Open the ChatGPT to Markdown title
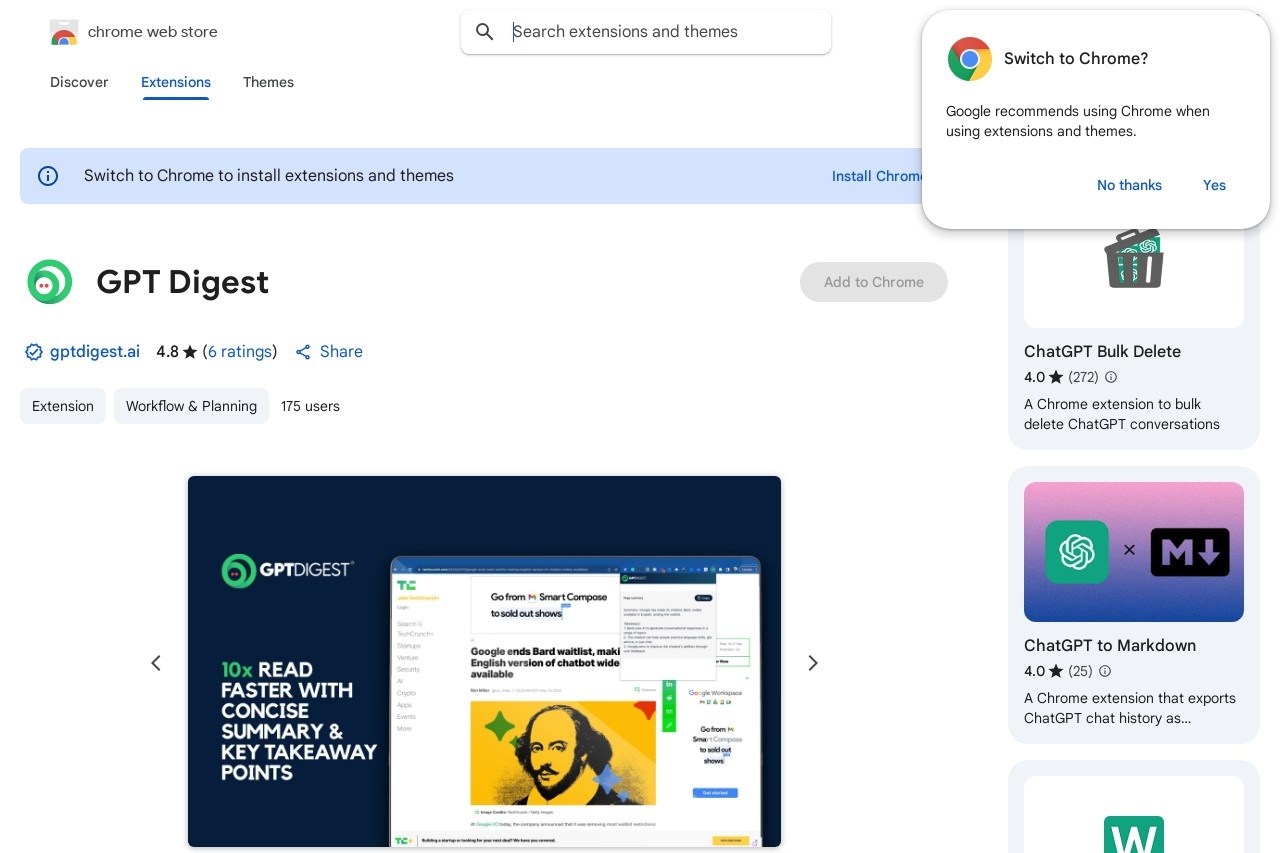 click(x=1110, y=646)
